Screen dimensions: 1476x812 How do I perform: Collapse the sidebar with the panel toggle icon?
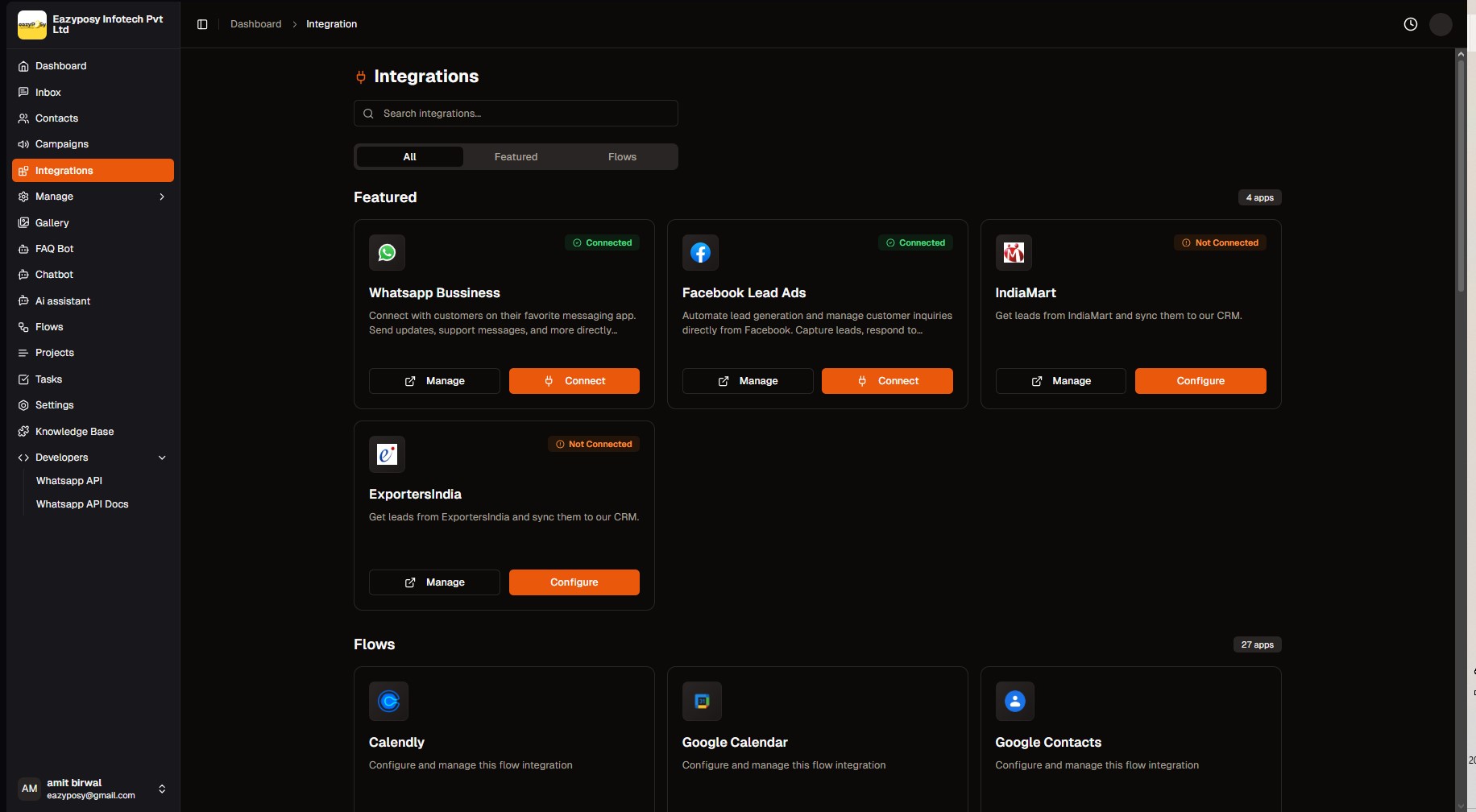[x=201, y=24]
